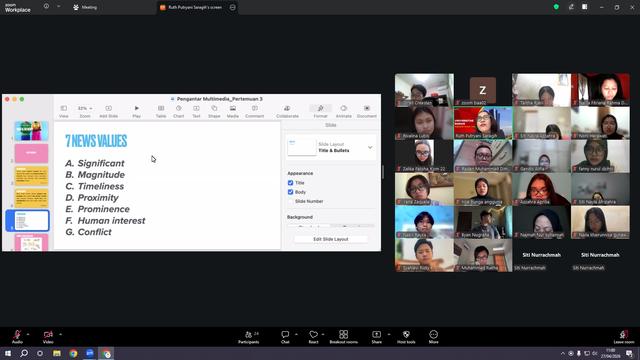The image size is (640, 360).
Task: Expand the Chat options arrow
Action: point(296,334)
